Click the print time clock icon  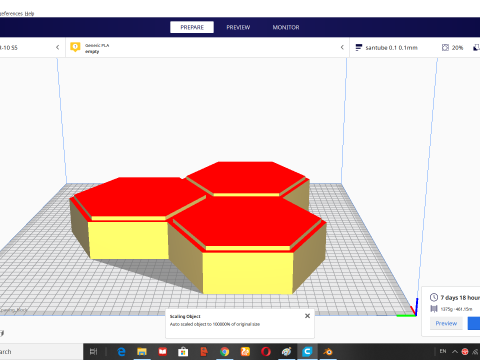pyautogui.click(x=434, y=297)
